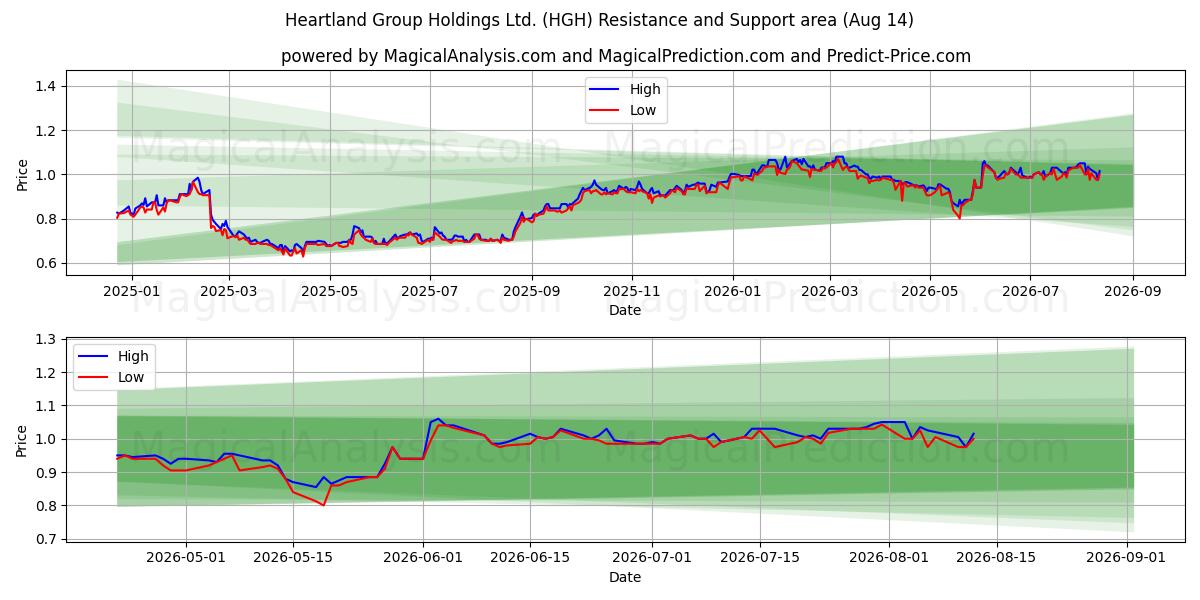The width and height of the screenshot is (1200, 600).
Task: Click the '2026-07-15' x-axis label in bottom chart
Action: click(x=759, y=557)
